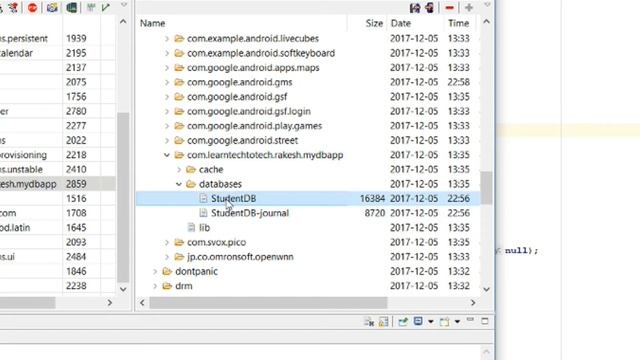The image size is (640, 360).
Task: Sort by the Size column header
Action: point(367,23)
